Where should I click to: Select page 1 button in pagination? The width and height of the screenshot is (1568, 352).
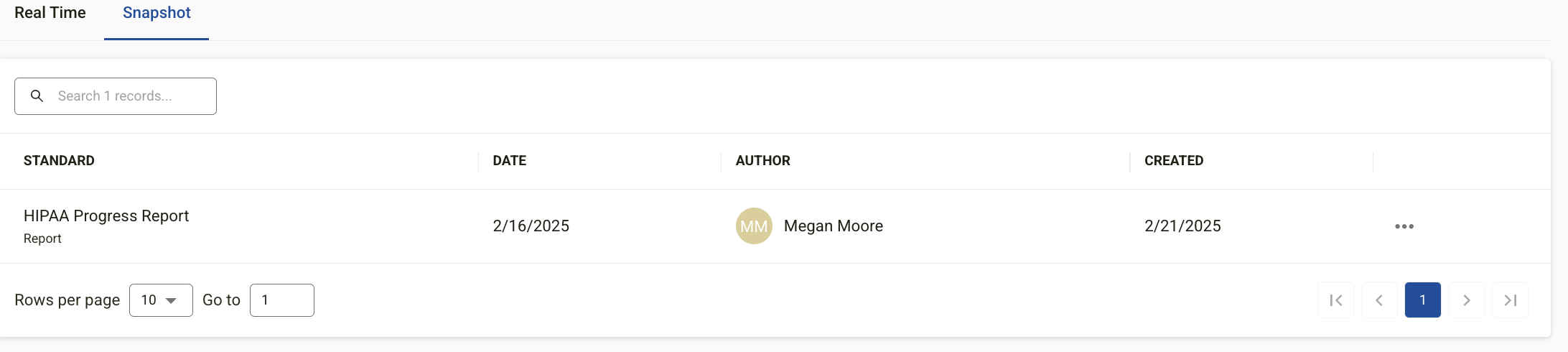click(1423, 300)
